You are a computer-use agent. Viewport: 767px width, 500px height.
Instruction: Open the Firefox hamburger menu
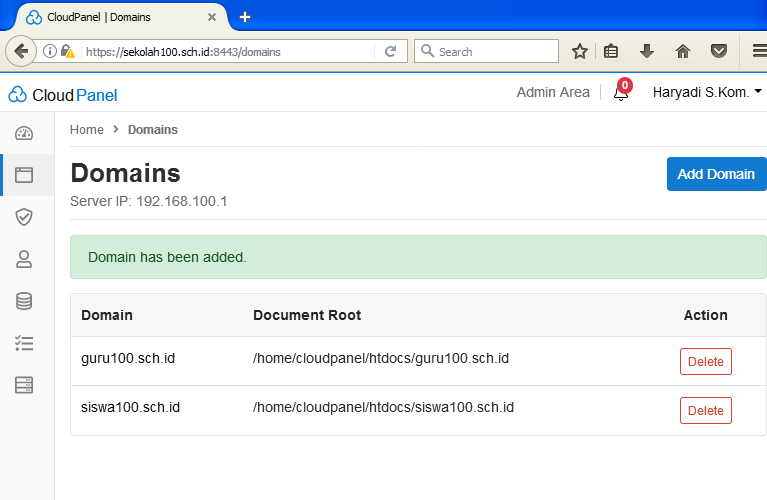tap(758, 51)
